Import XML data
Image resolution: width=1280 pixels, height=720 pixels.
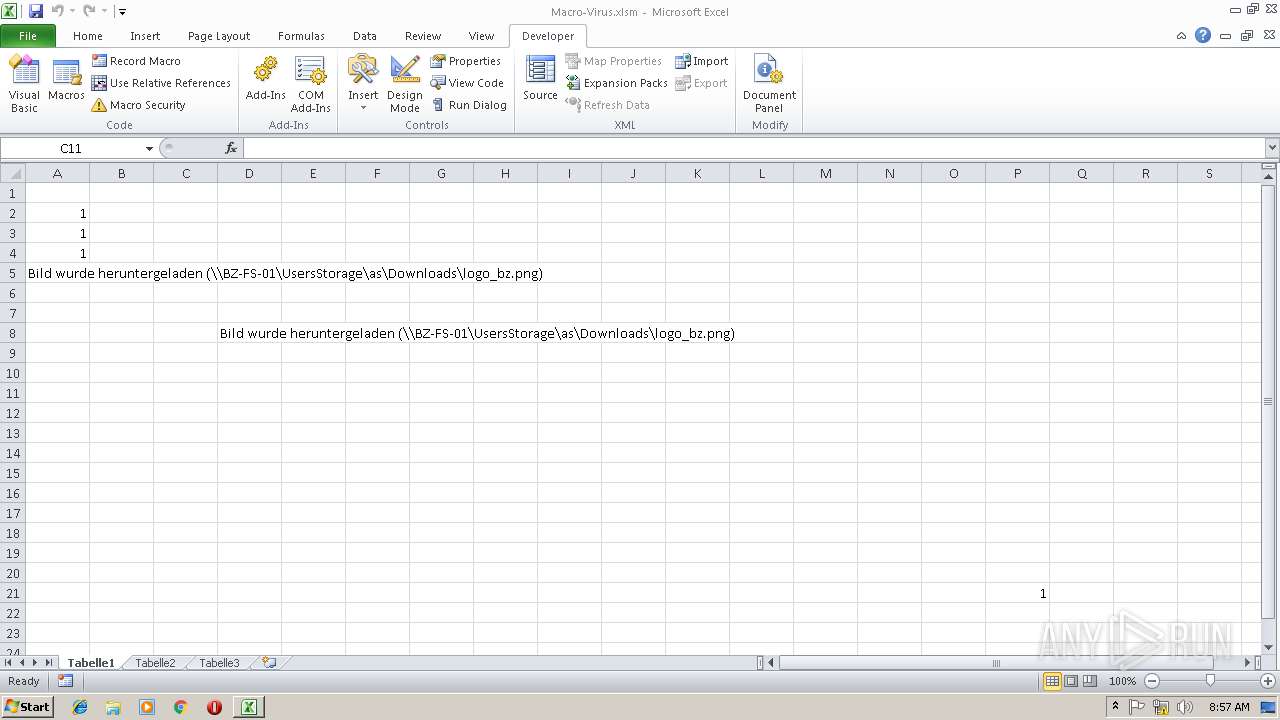tap(701, 61)
